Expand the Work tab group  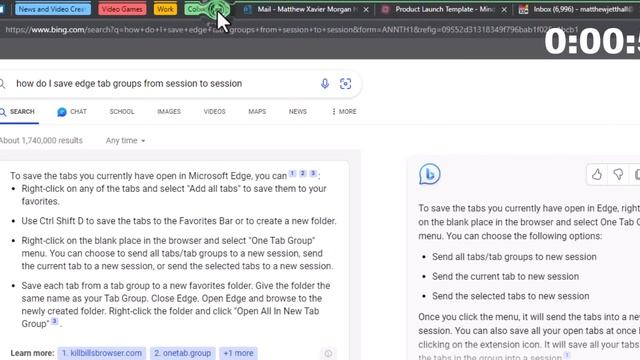(x=165, y=9)
